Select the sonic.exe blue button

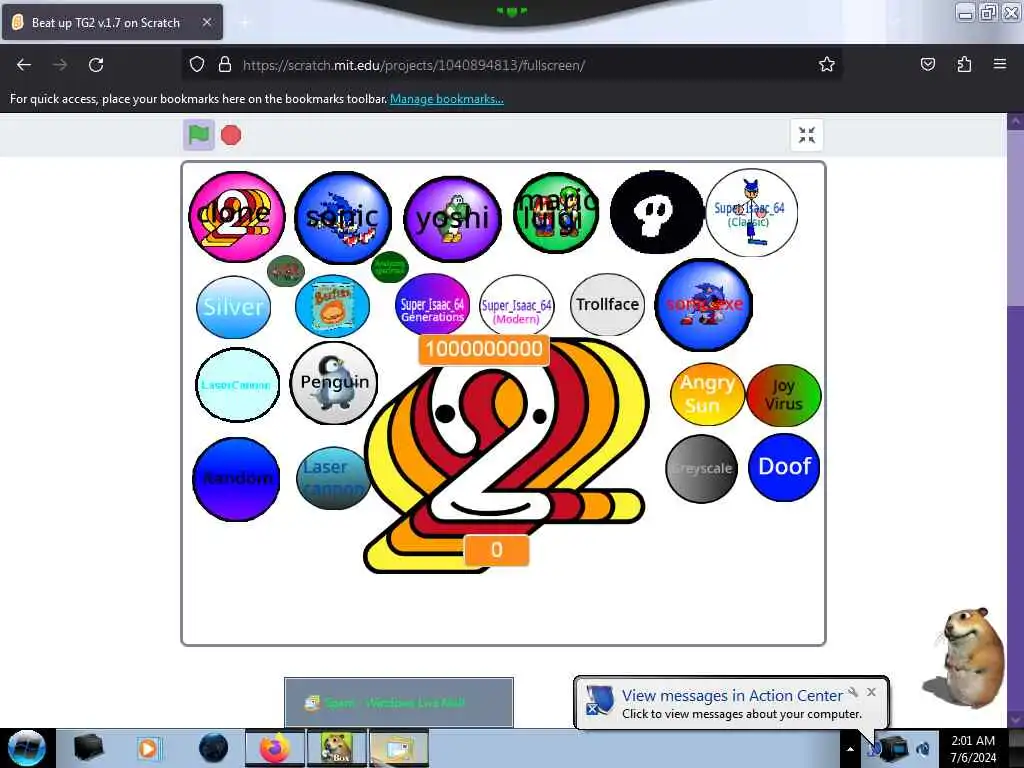(704, 304)
